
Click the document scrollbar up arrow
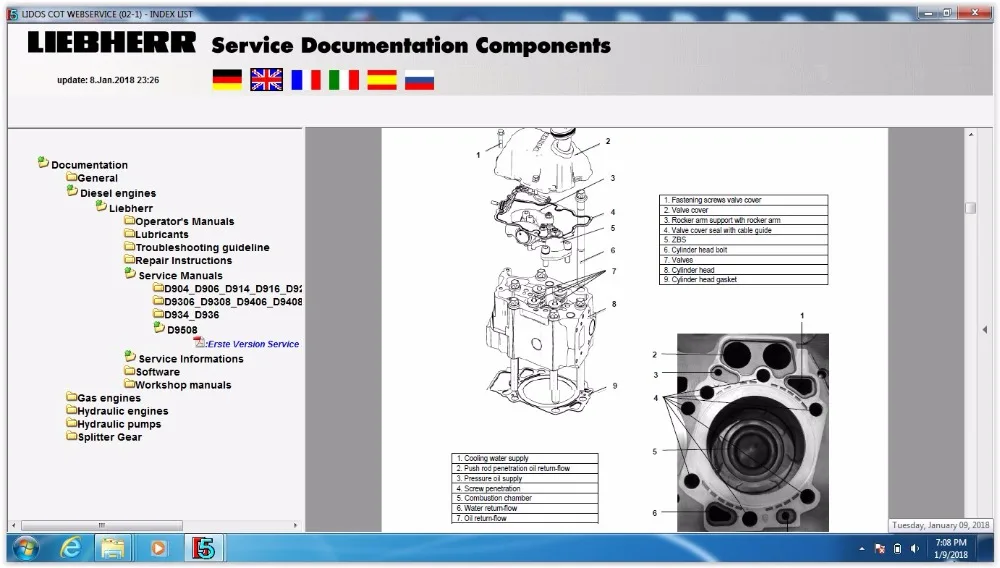971,135
